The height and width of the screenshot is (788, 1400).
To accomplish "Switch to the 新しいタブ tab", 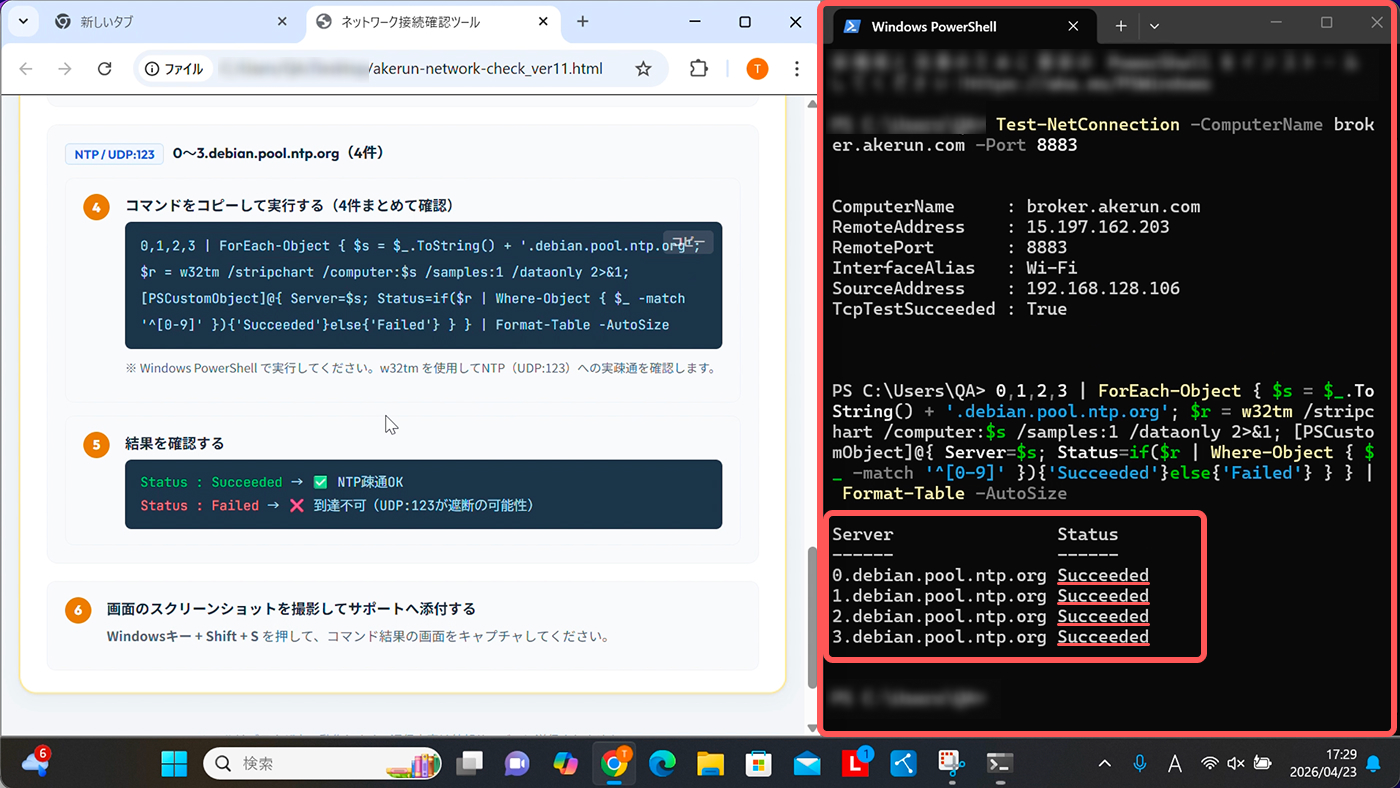I will [x=171, y=22].
